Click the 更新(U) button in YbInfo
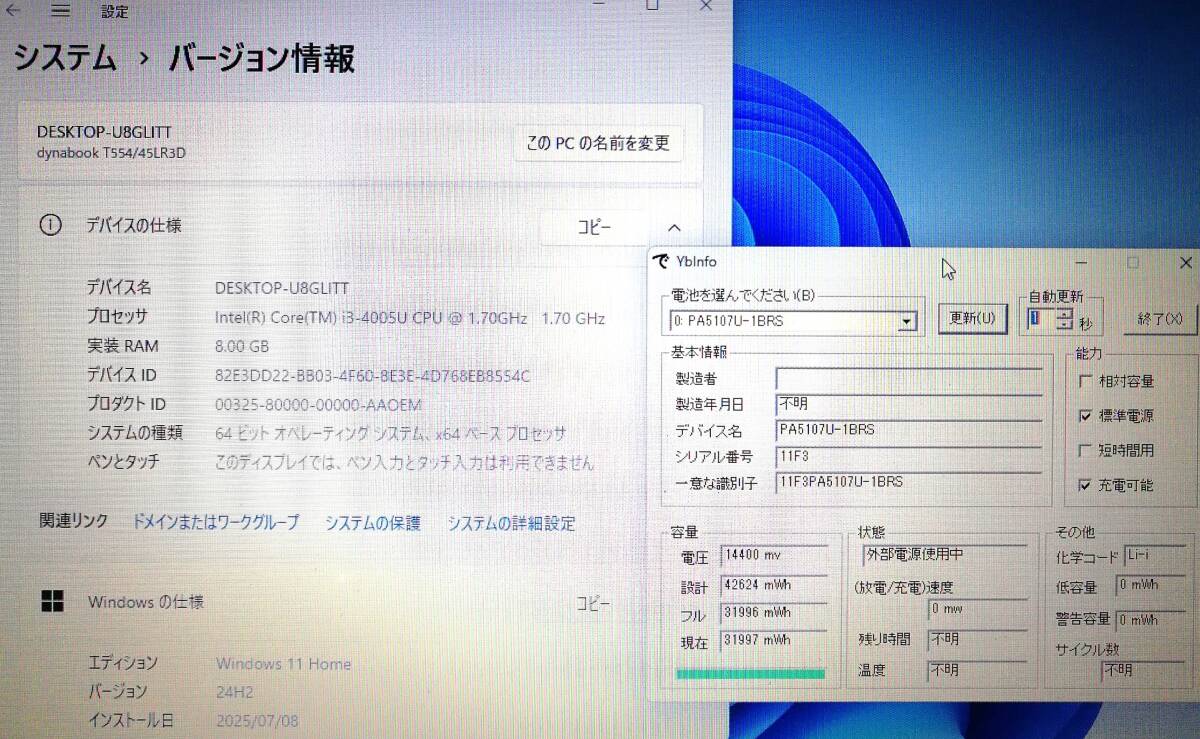 coord(973,319)
